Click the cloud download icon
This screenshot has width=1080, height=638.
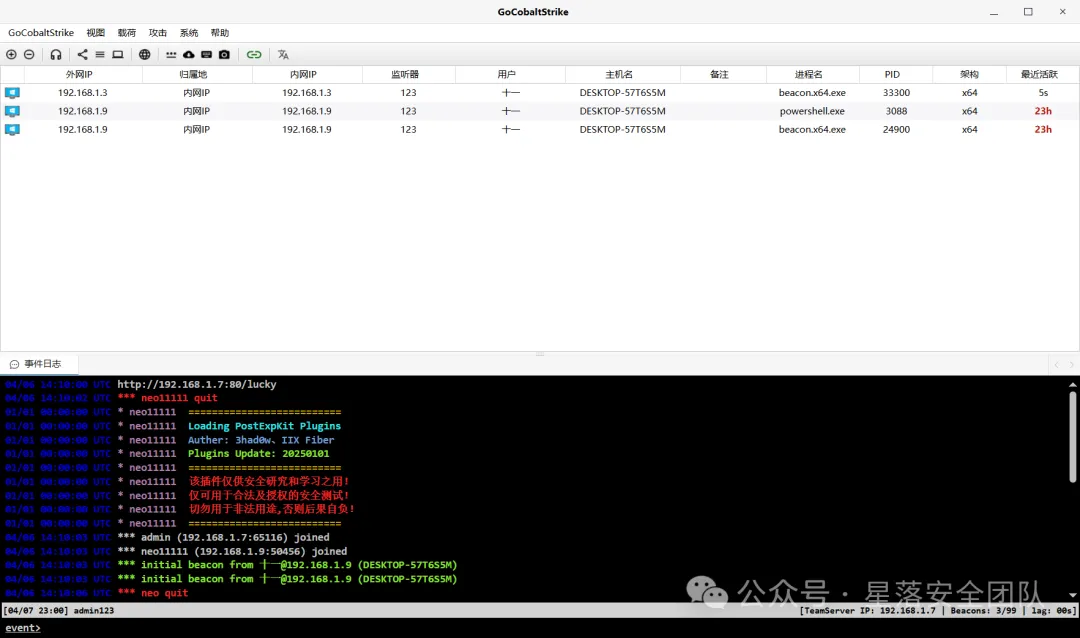189,54
